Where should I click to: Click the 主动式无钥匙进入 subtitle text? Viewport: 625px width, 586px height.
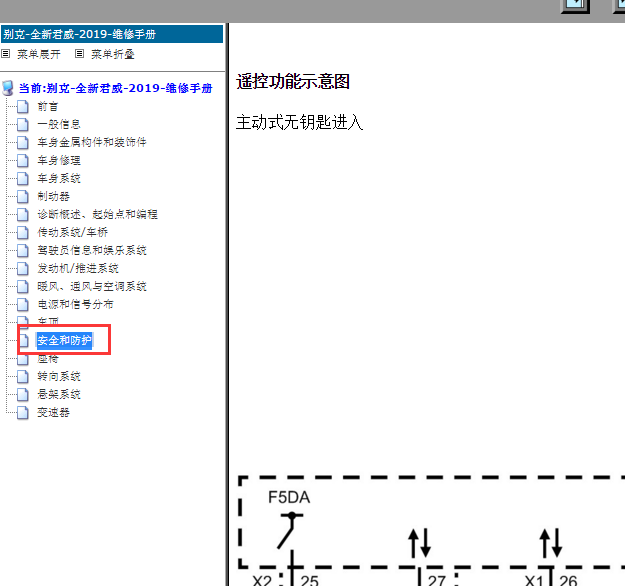pyautogui.click(x=299, y=122)
